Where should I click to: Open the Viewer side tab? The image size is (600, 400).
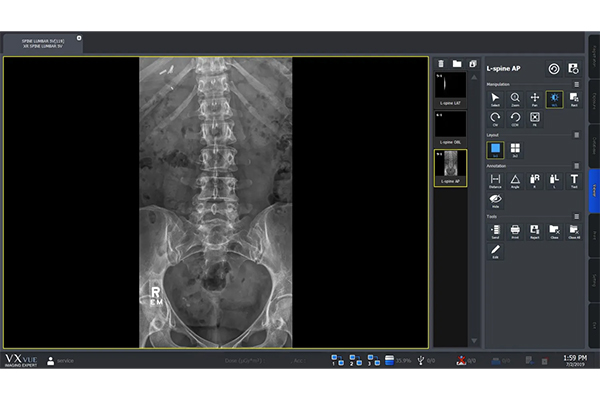tap(594, 191)
